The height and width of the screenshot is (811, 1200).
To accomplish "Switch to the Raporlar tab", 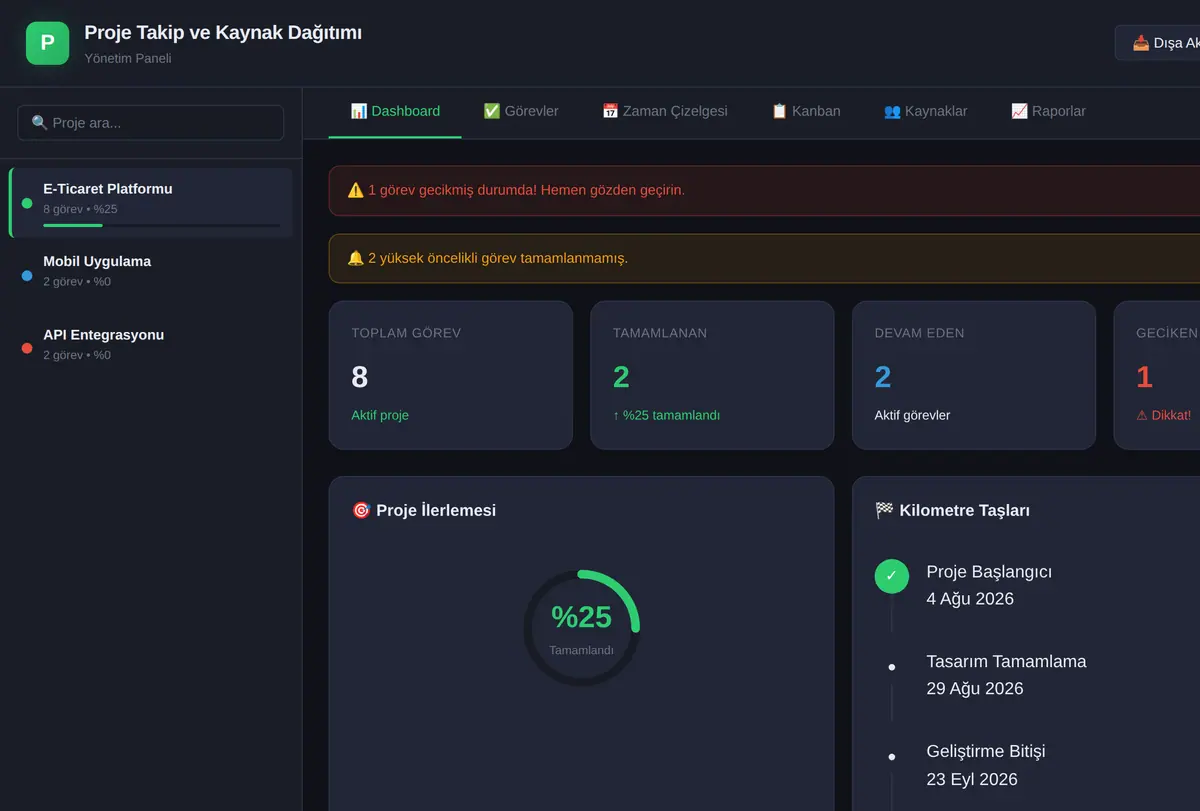I will pyautogui.click(x=1048, y=112).
